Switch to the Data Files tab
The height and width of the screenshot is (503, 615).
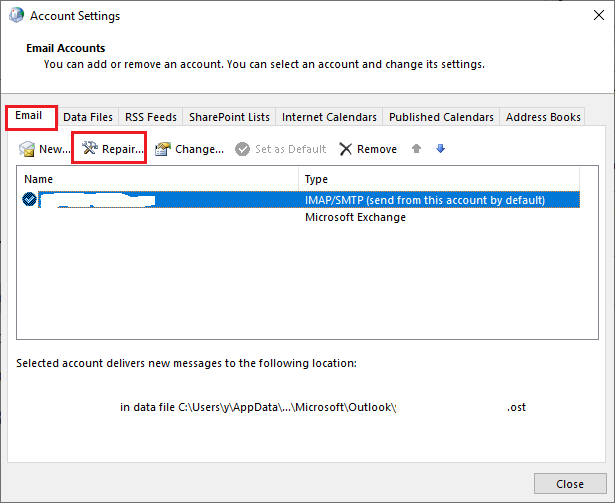tap(88, 117)
